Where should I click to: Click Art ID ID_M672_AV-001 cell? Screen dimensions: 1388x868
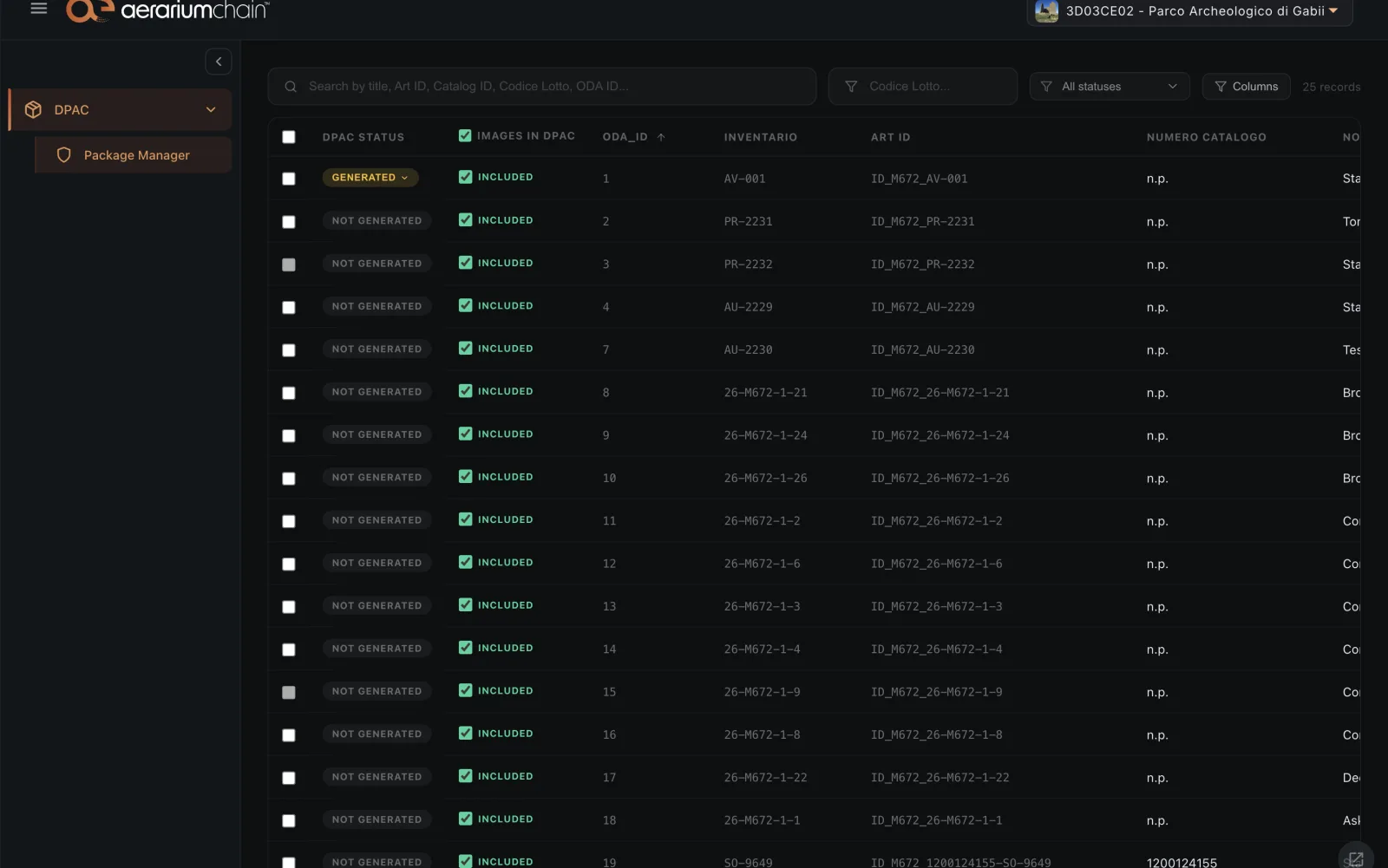(920, 179)
